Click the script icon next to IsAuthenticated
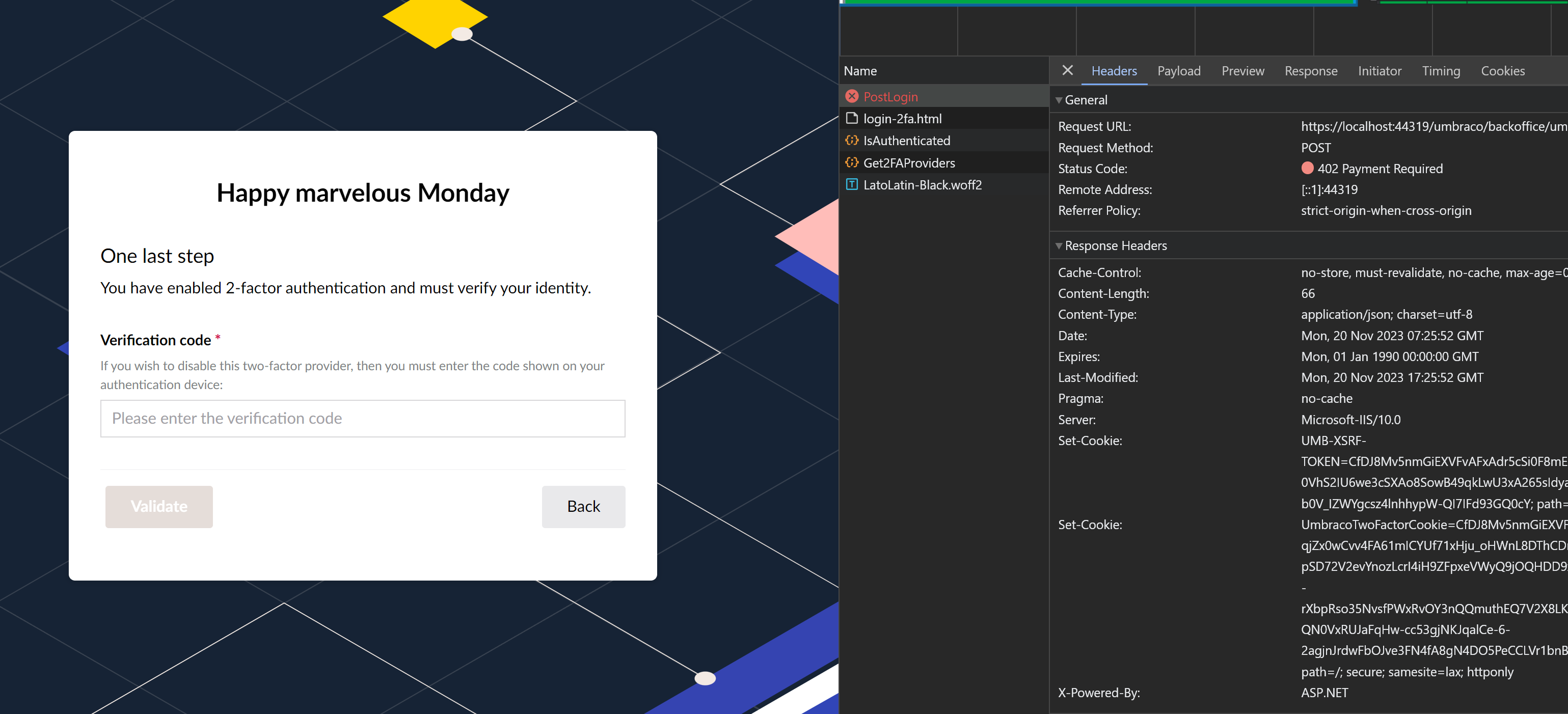The width and height of the screenshot is (1568, 714). 852,140
